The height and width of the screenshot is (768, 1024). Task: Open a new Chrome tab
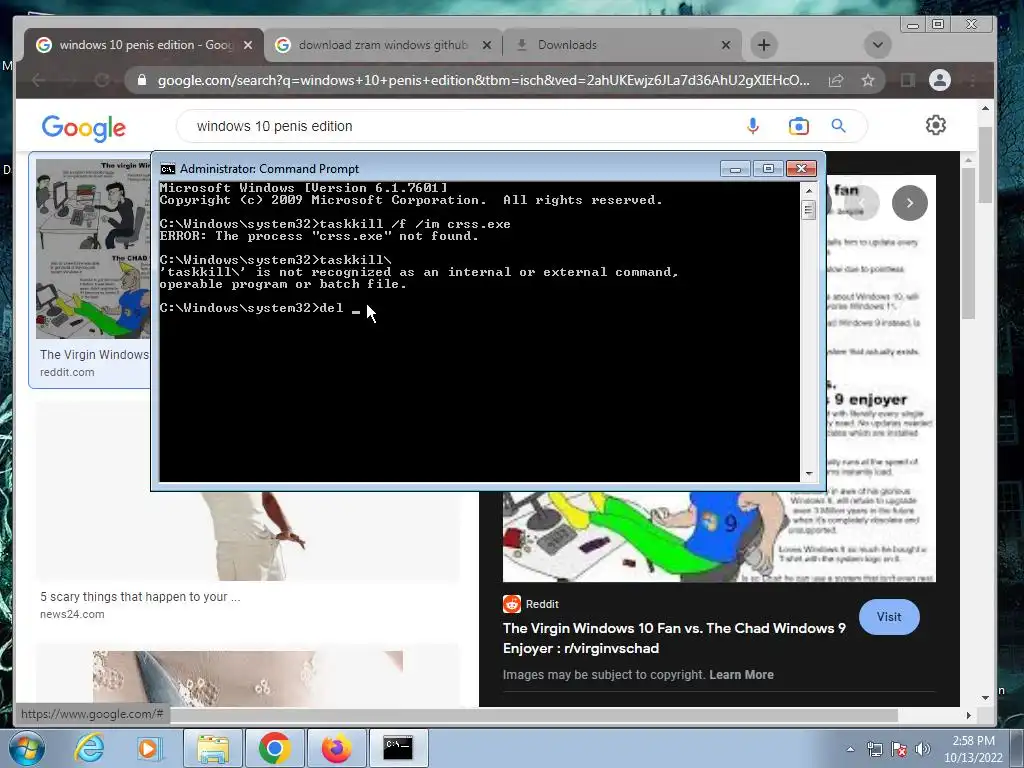(763, 45)
